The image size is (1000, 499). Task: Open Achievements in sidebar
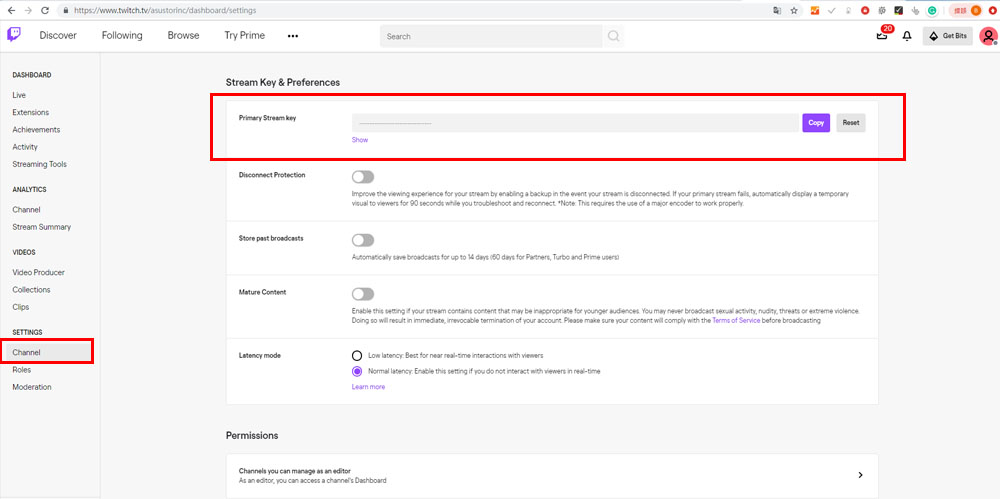point(36,130)
